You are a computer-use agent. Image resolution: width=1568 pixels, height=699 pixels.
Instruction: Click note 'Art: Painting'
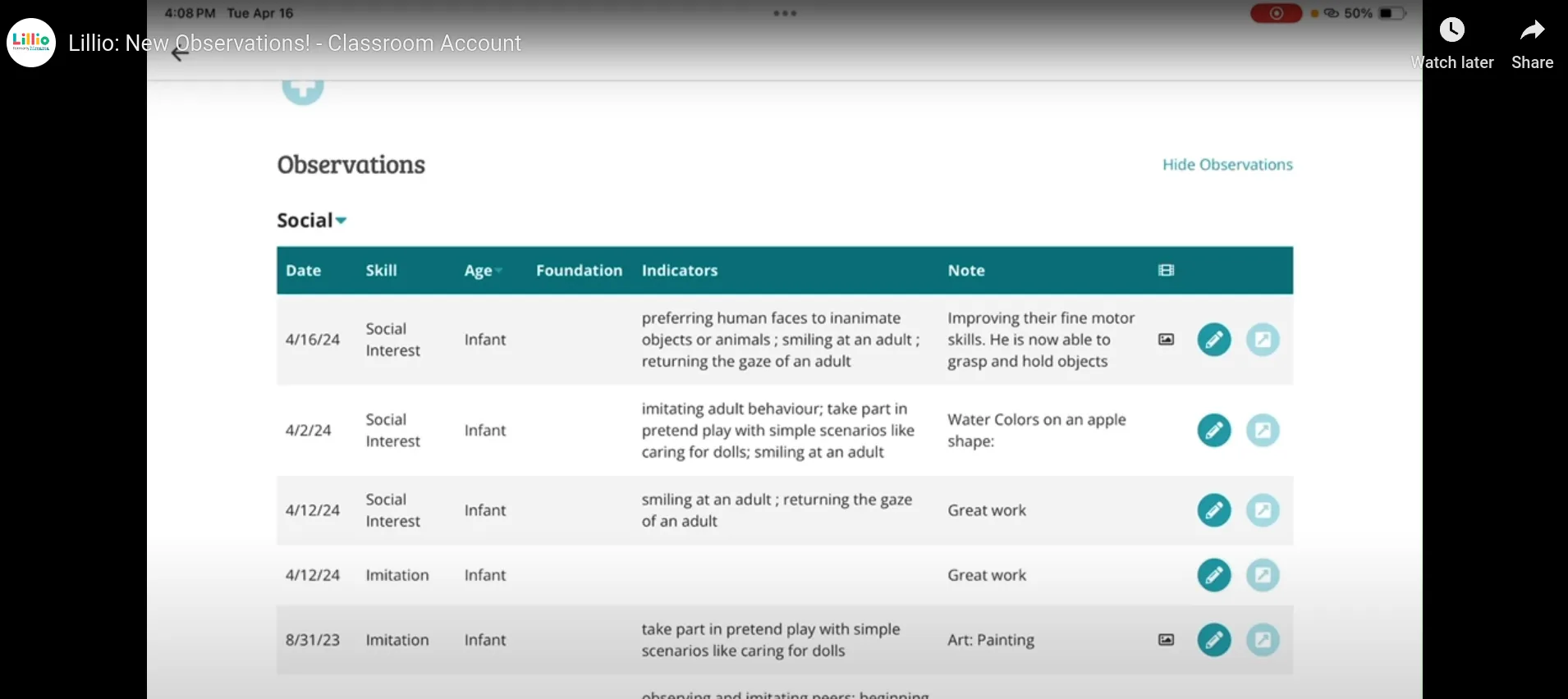coord(991,640)
